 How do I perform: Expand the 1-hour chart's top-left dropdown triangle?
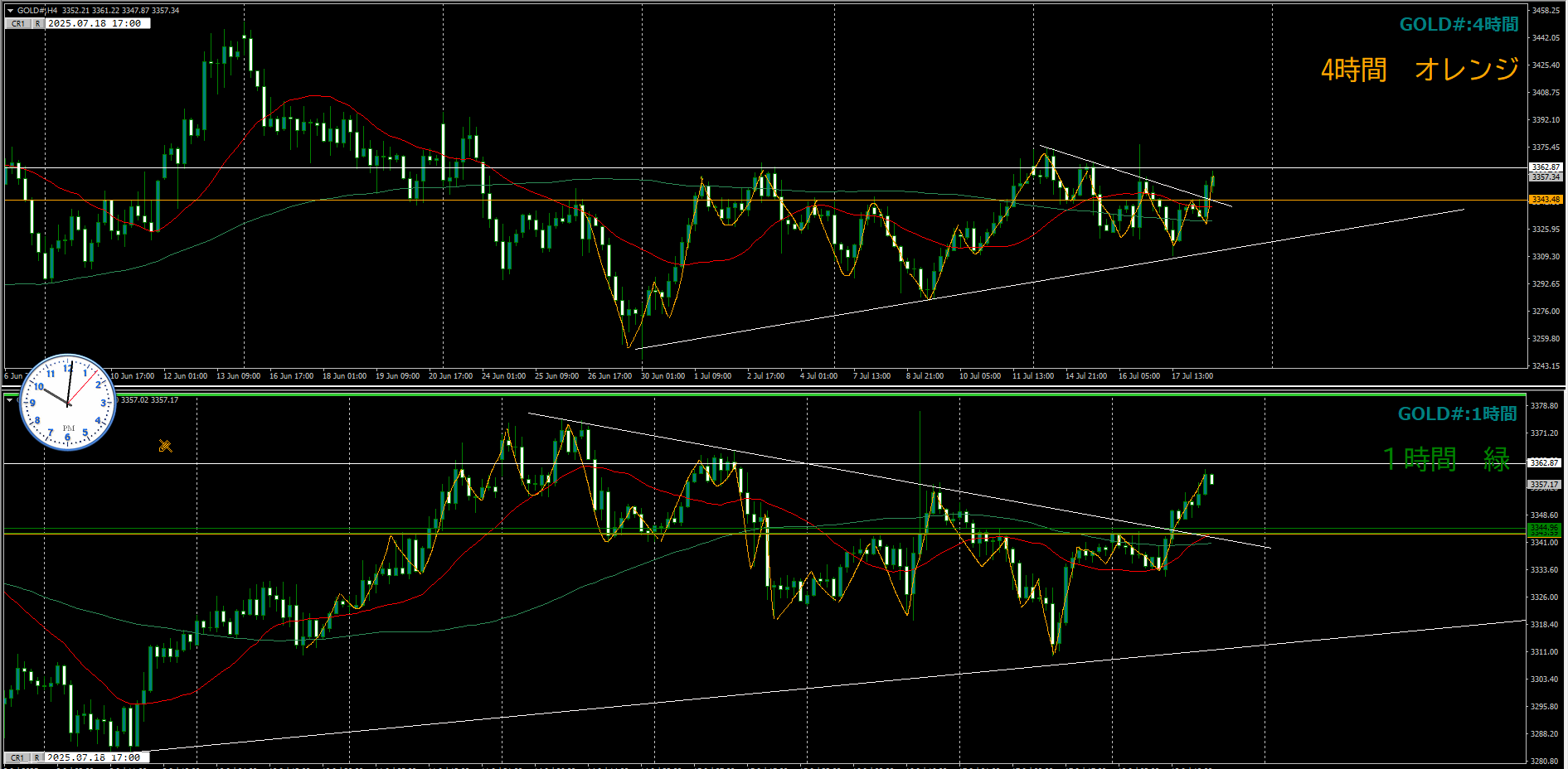click(x=10, y=400)
